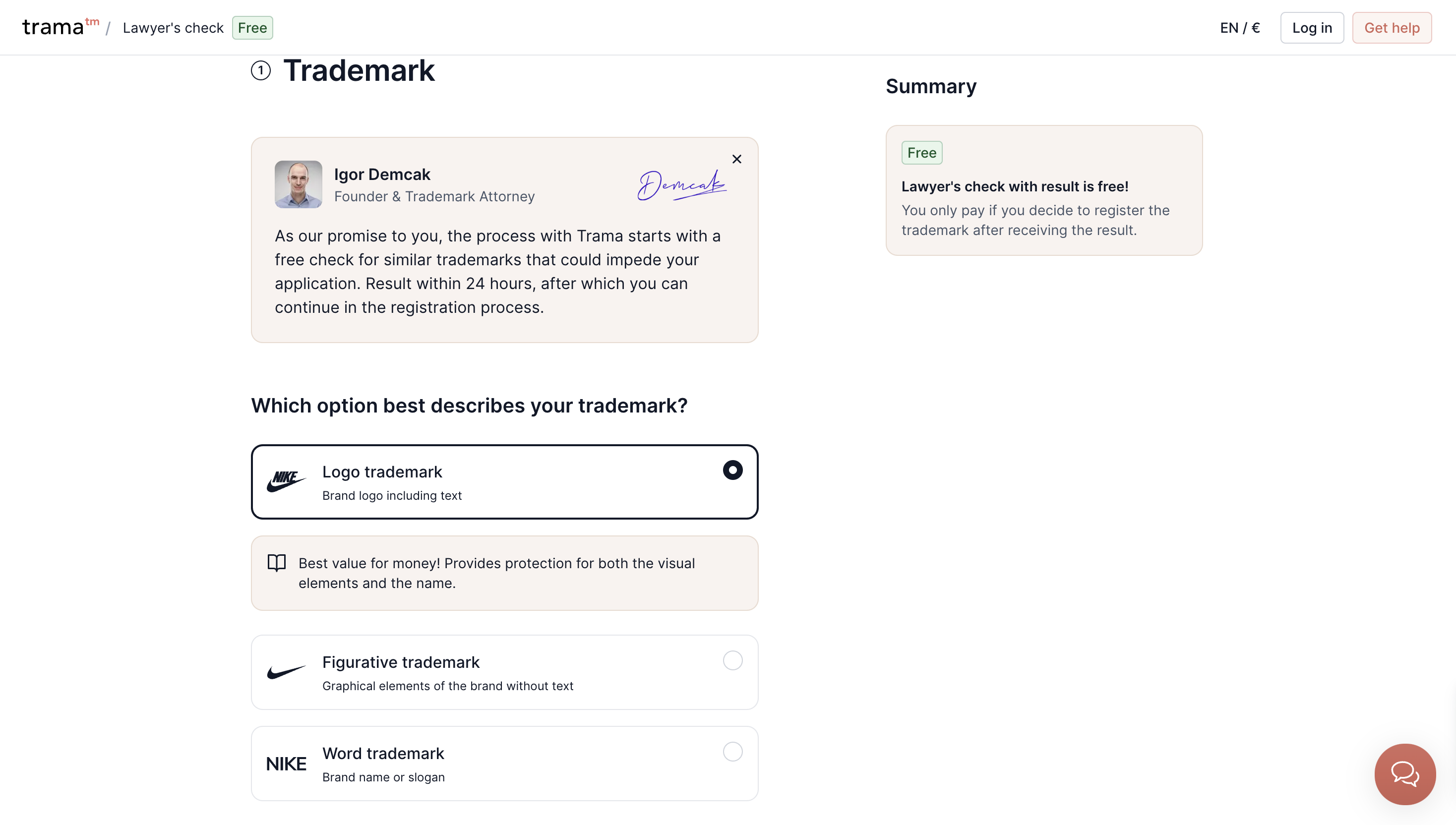1456x825 pixels.
Task: Dismiss the Igor Demcak message card
Action: coord(737,159)
